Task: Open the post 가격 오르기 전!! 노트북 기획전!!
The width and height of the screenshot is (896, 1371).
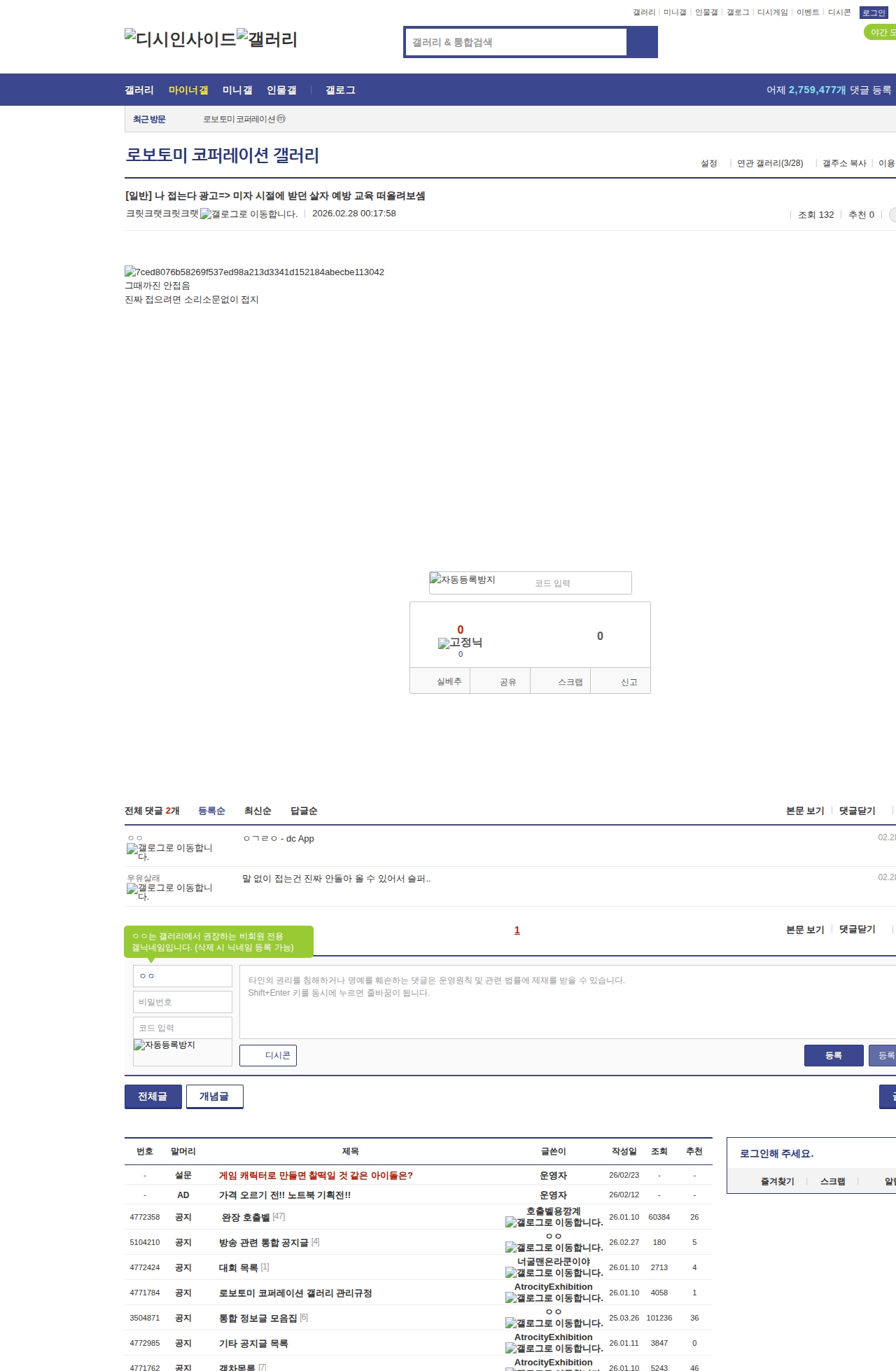Action: coord(285,1195)
